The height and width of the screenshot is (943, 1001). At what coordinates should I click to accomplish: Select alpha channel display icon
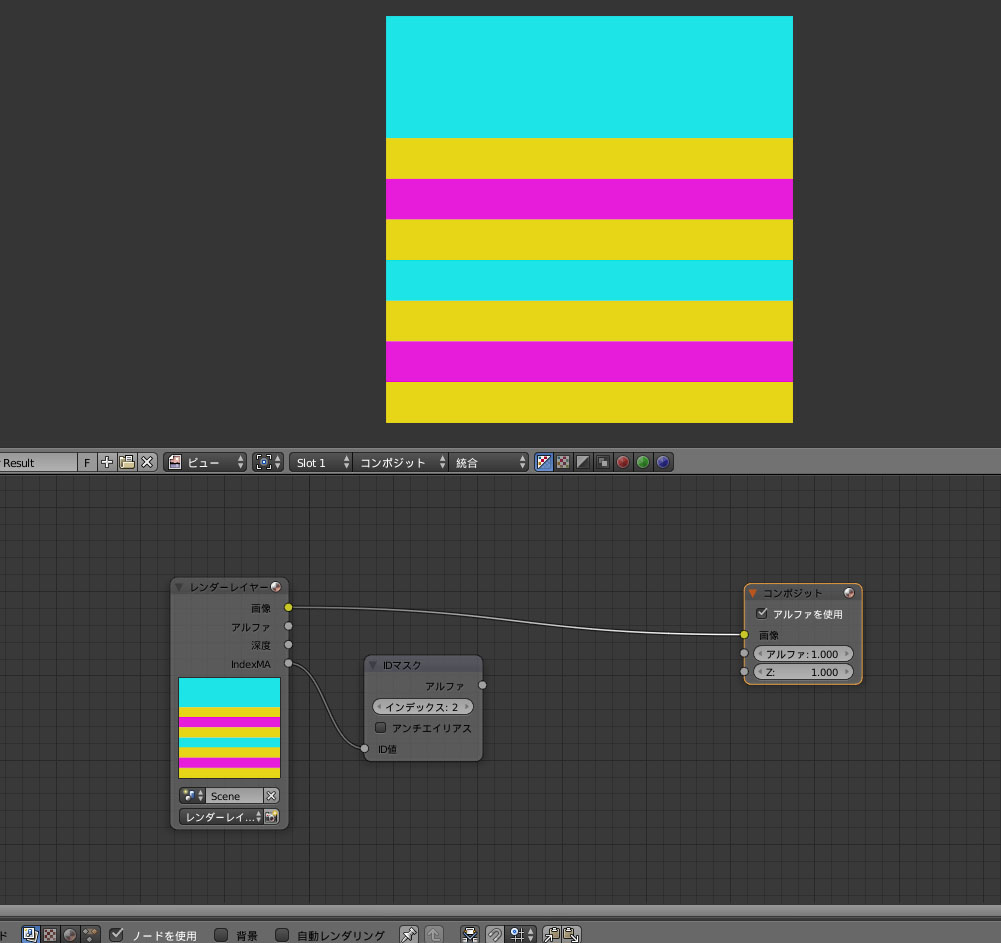(x=583, y=462)
